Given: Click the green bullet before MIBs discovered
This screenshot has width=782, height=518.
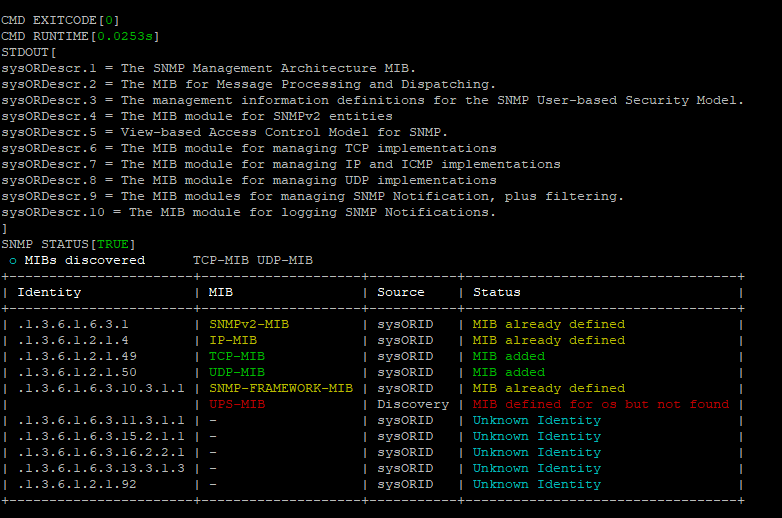Looking at the screenshot, I should point(13,260).
